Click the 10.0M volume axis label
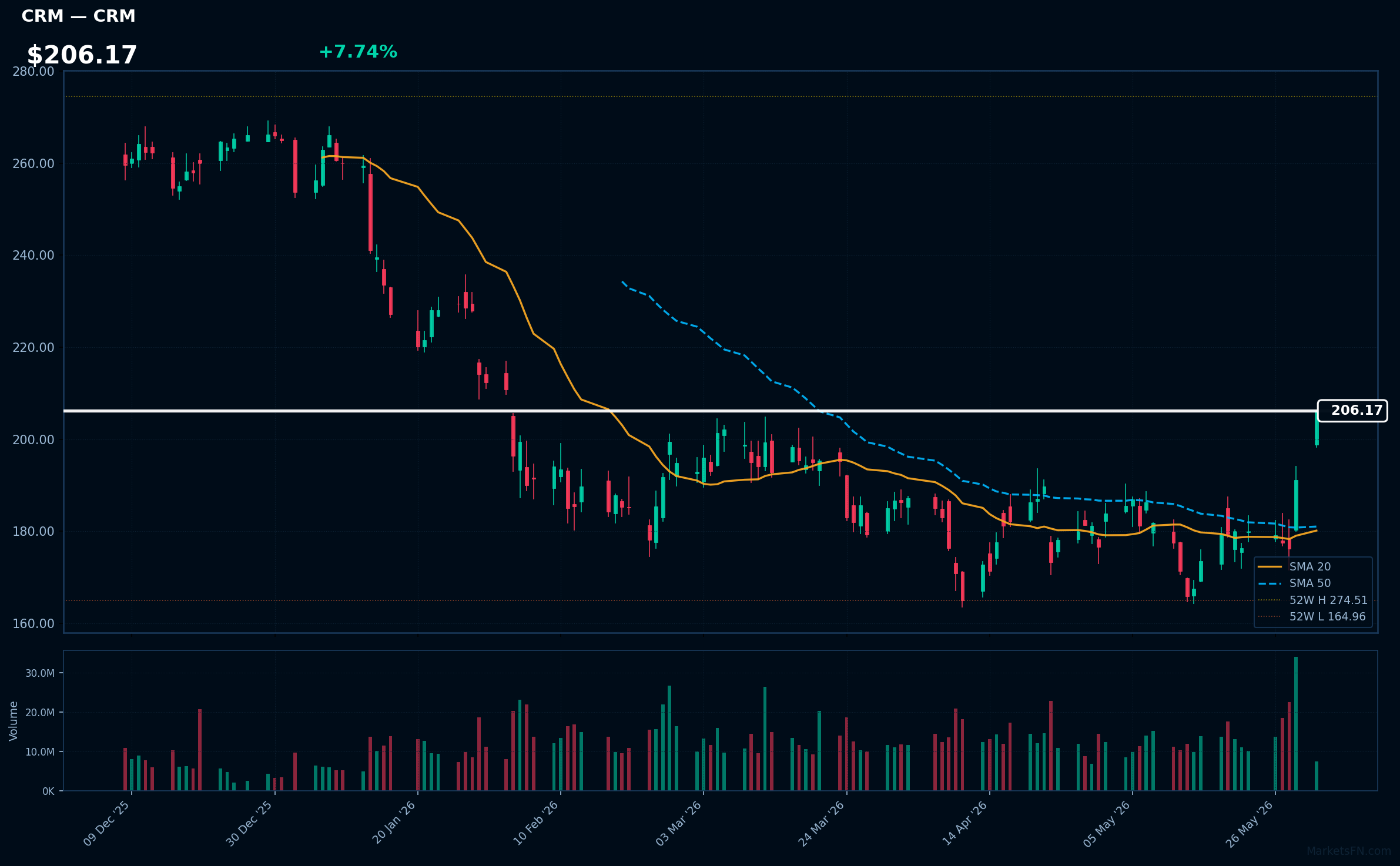This screenshot has height=866, width=1400. [x=40, y=752]
